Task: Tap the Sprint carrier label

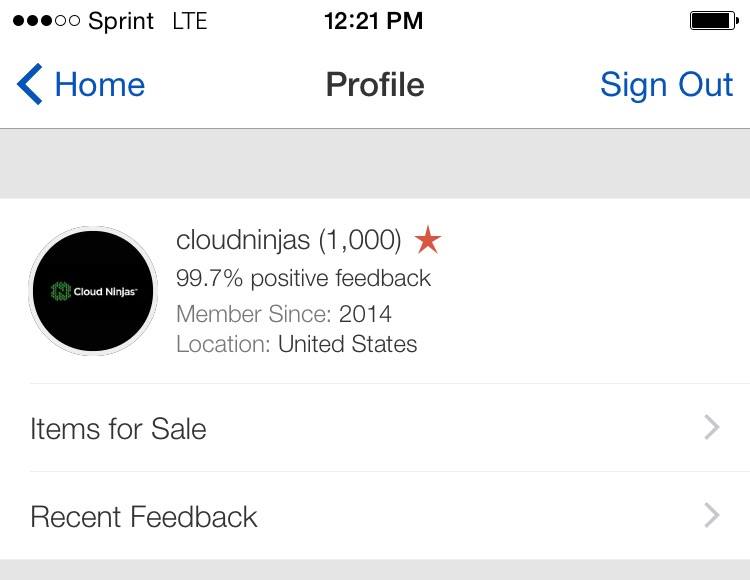Action: 121,22
